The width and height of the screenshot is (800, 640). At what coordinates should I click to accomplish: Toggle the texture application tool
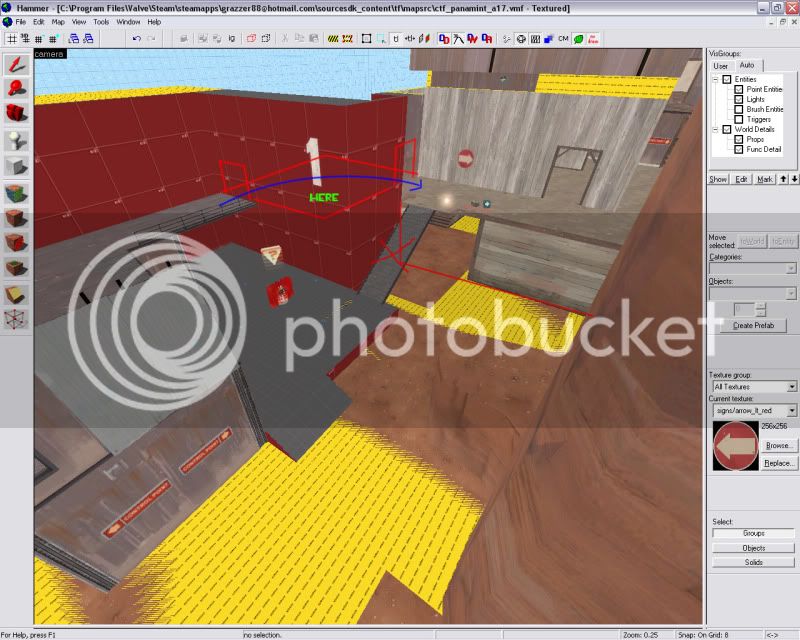tap(17, 194)
